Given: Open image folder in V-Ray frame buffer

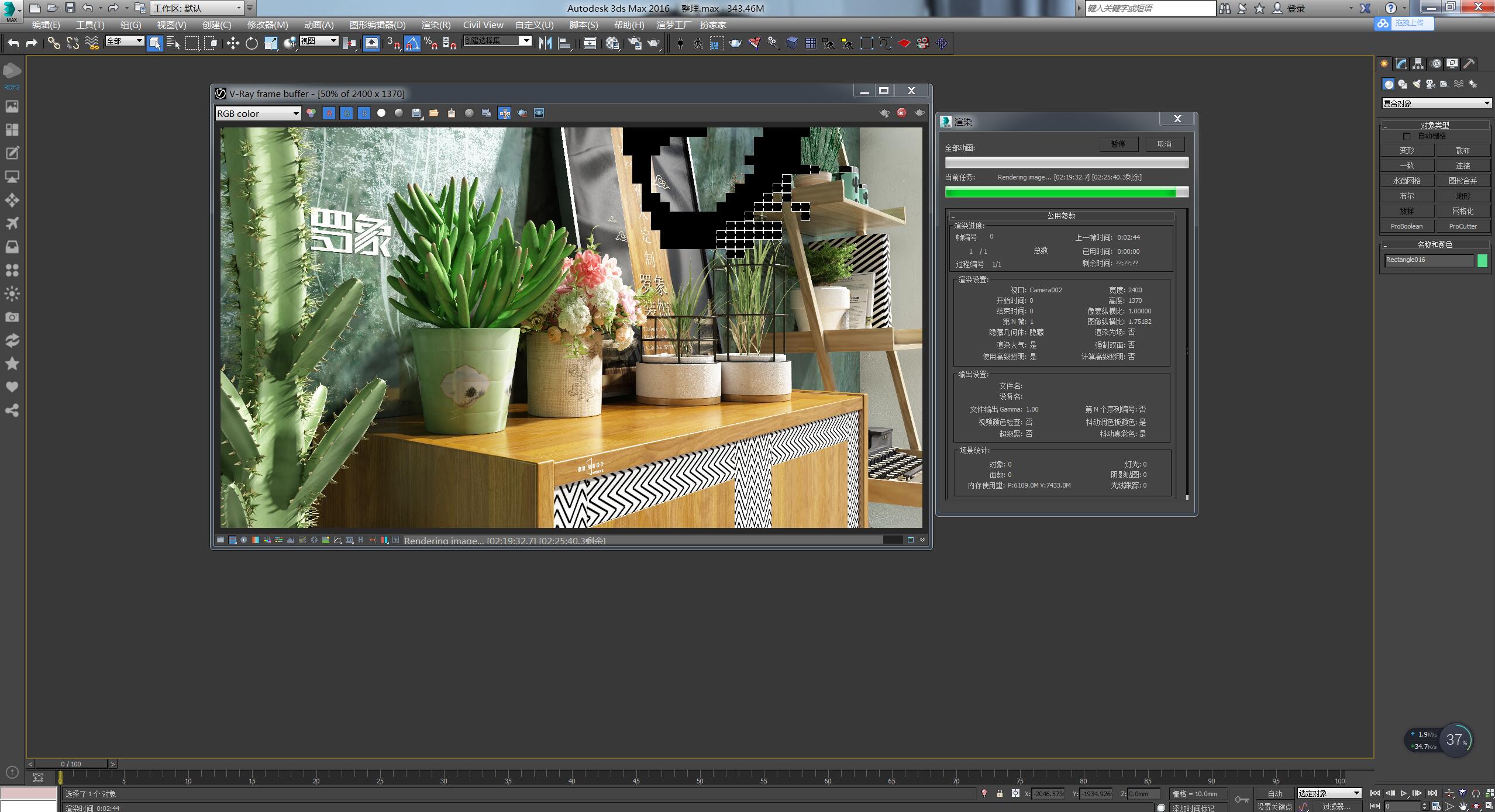Looking at the screenshot, I should (x=434, y=113).
